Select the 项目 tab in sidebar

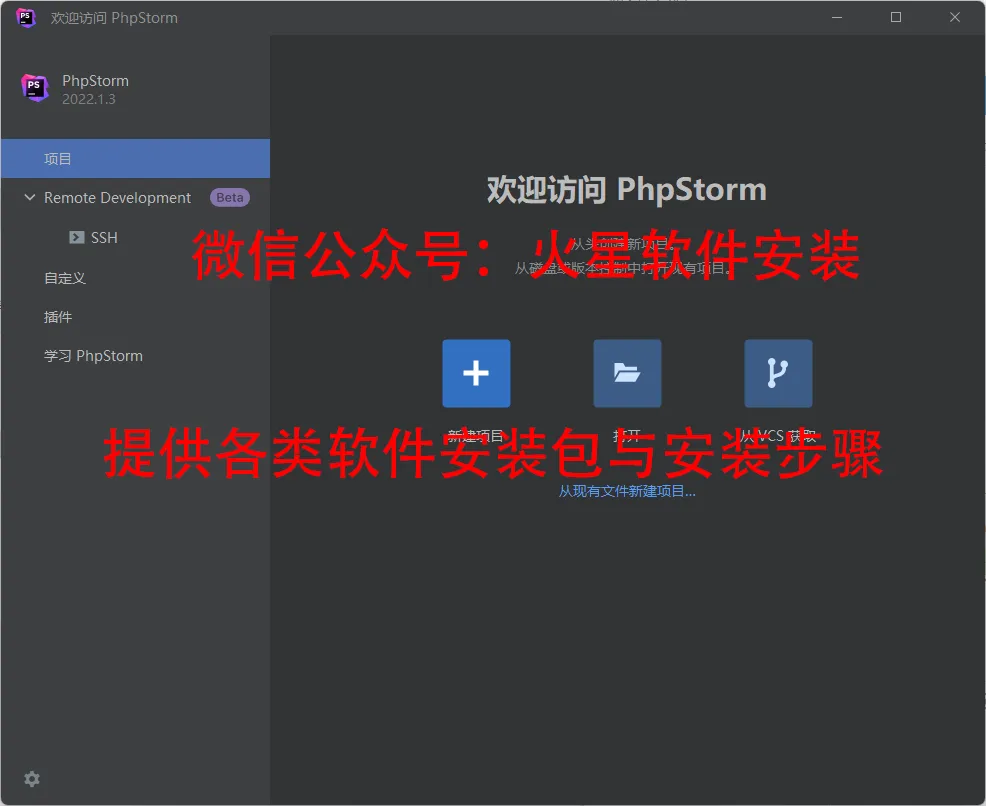click(135, 158)
